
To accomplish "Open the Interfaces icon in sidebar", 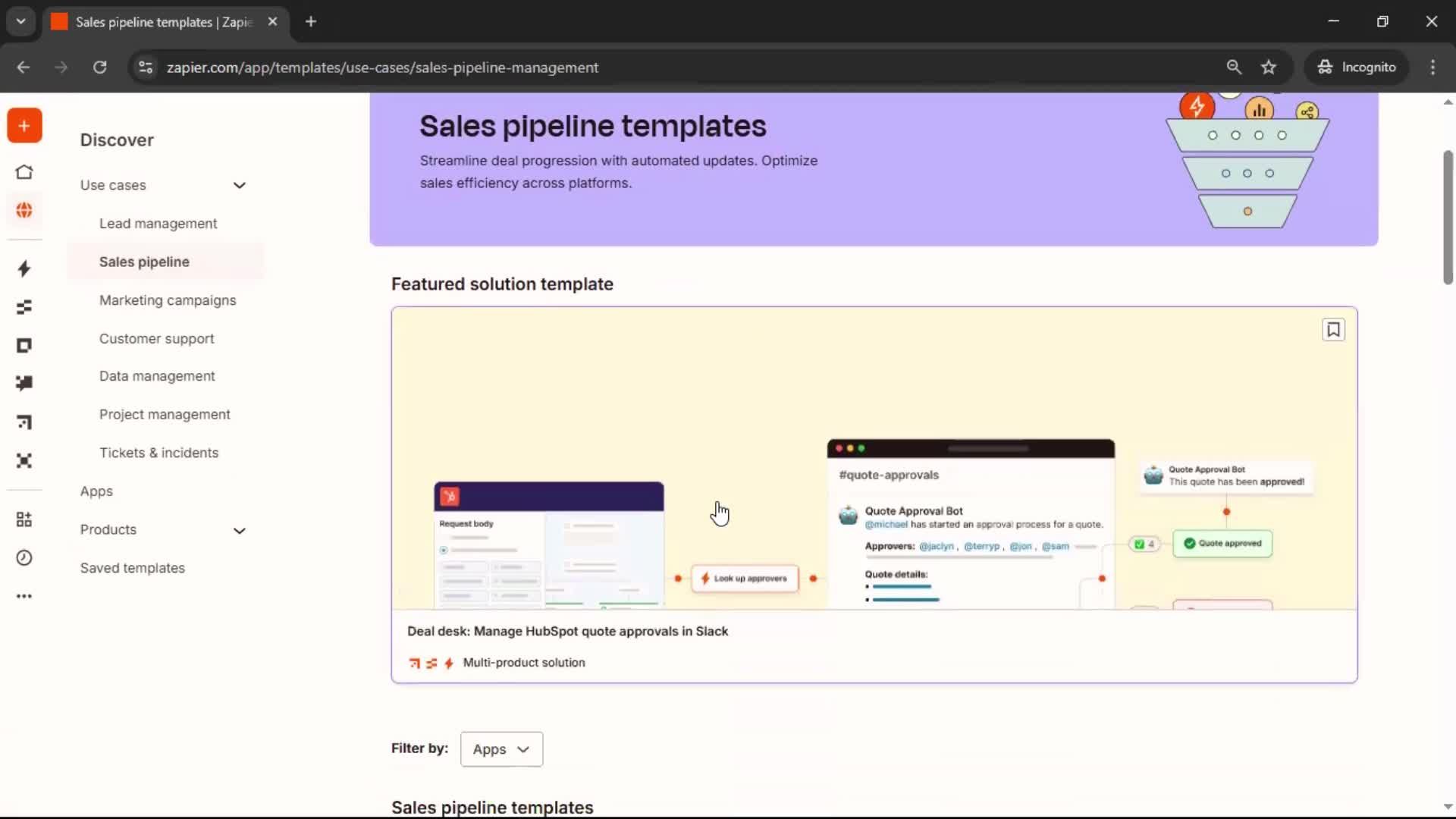I will point(24,346).
